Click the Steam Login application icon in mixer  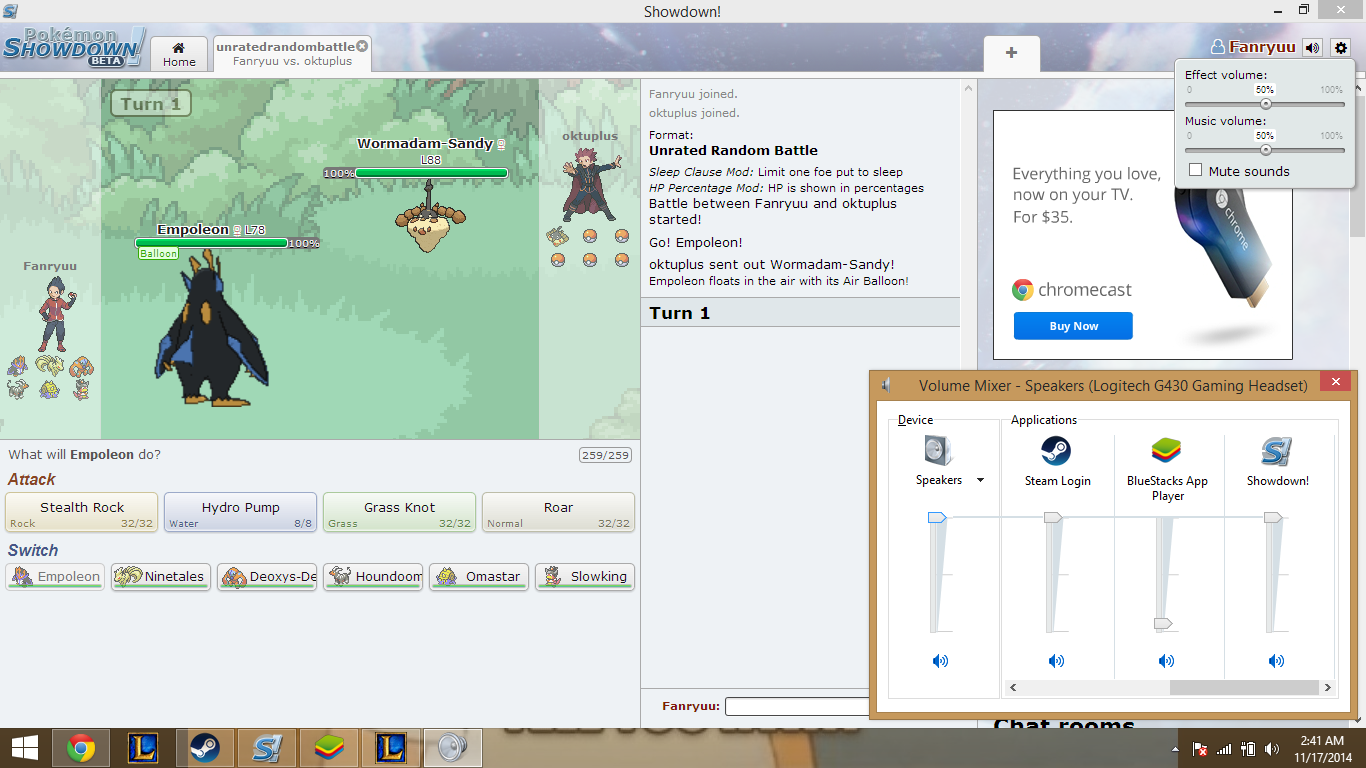pos(1056,451)
